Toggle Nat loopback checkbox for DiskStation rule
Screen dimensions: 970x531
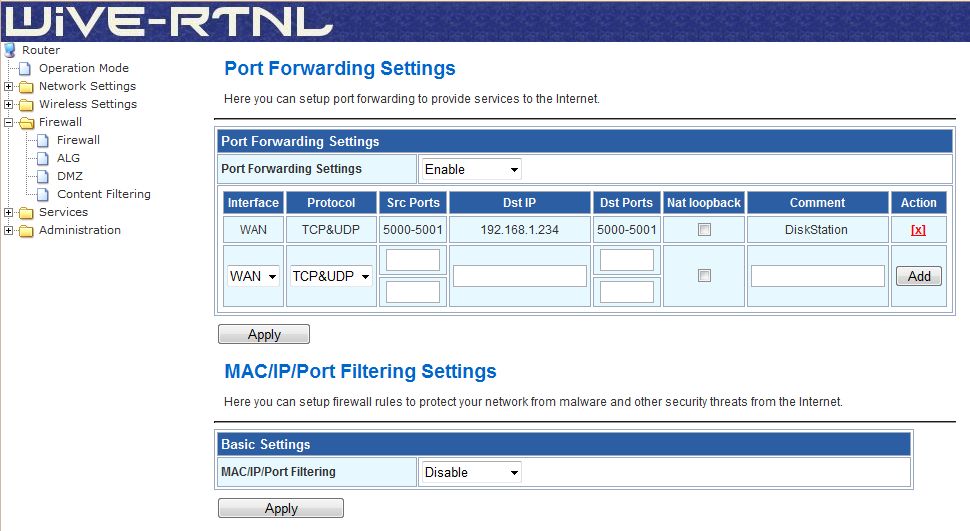pos(704,229)
